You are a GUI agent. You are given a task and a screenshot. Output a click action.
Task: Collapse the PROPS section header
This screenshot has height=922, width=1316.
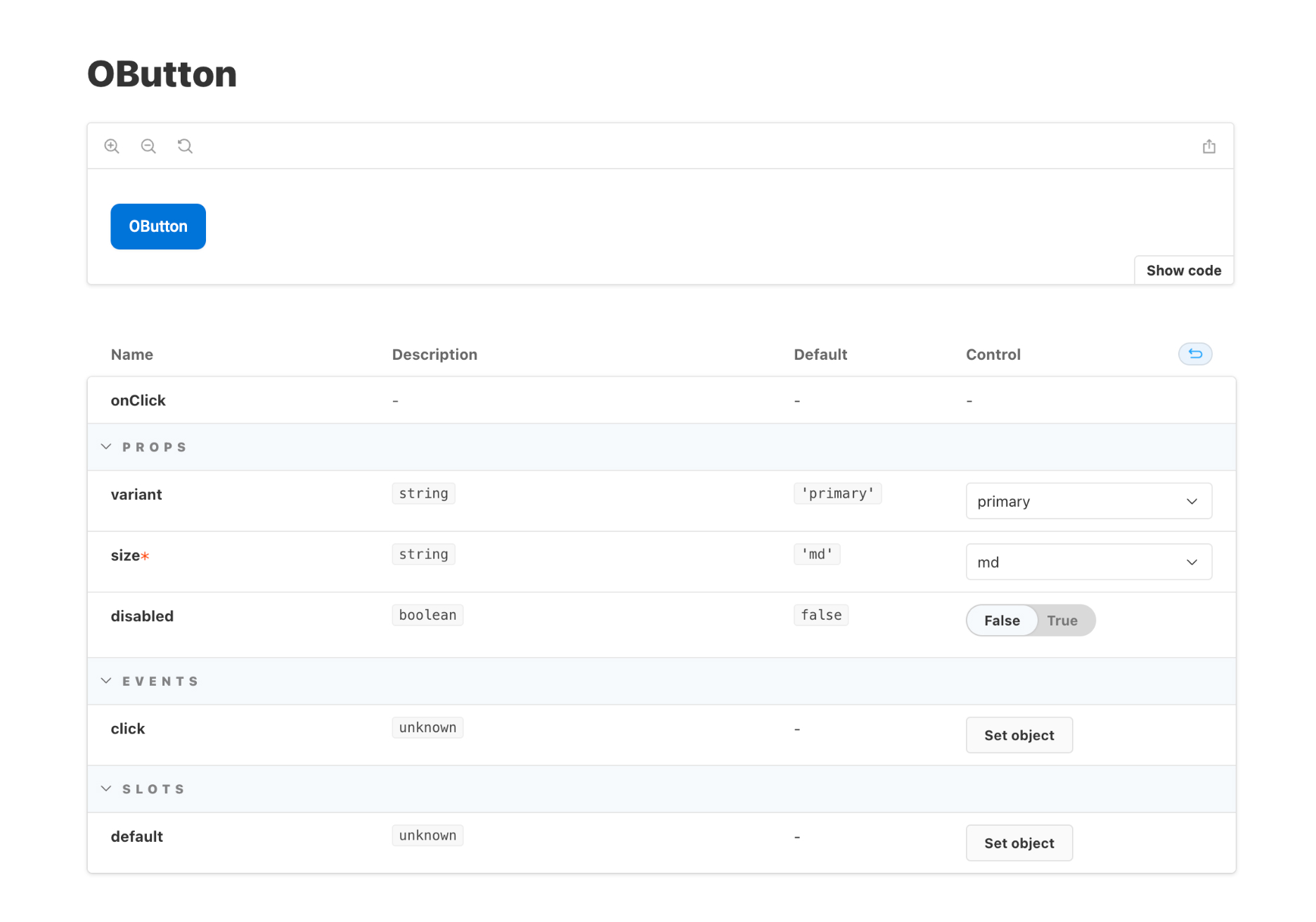(661, 447)
